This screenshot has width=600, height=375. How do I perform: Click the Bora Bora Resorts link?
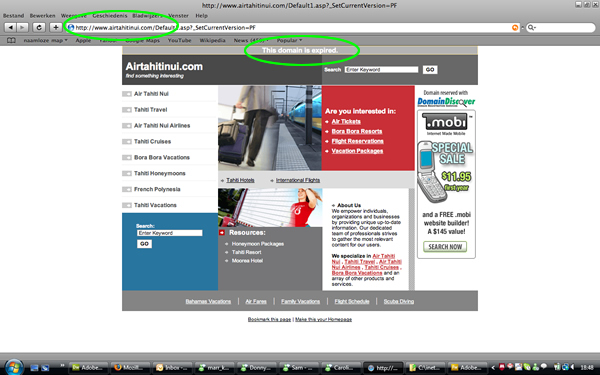[x=357, y=131]
